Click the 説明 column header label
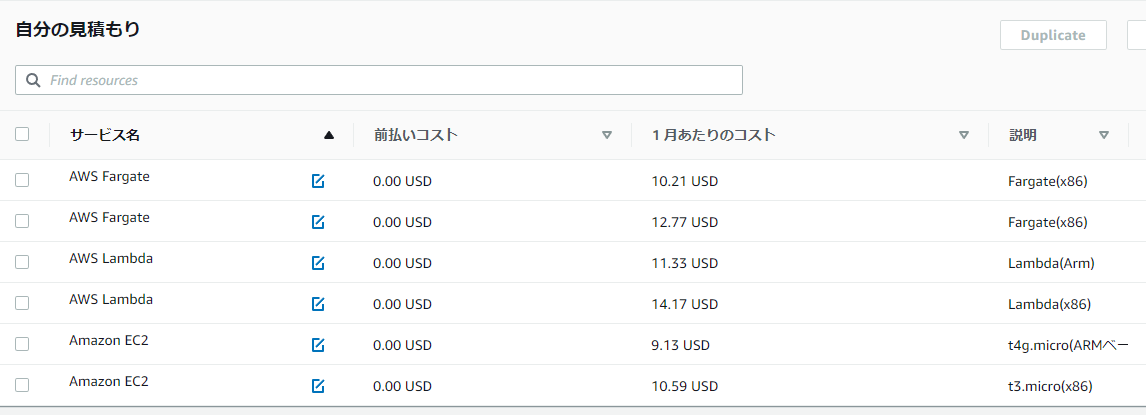This screenshot has width=1146, height=415. (1023, 135)
